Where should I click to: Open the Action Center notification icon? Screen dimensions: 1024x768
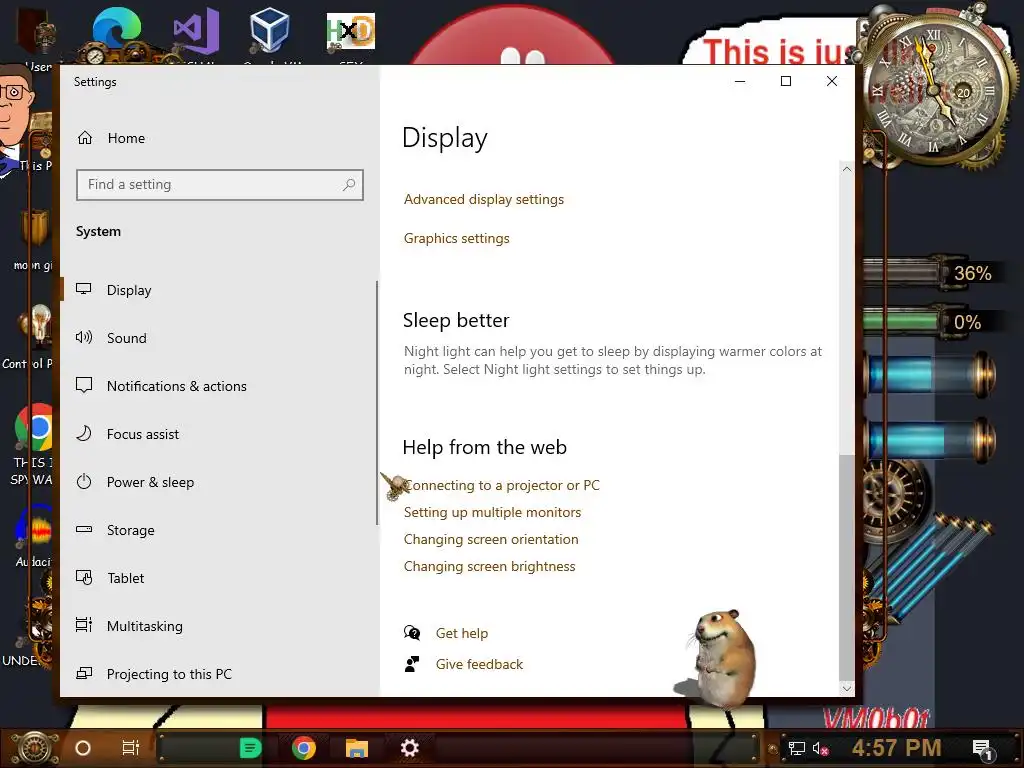tap(982, 748)
